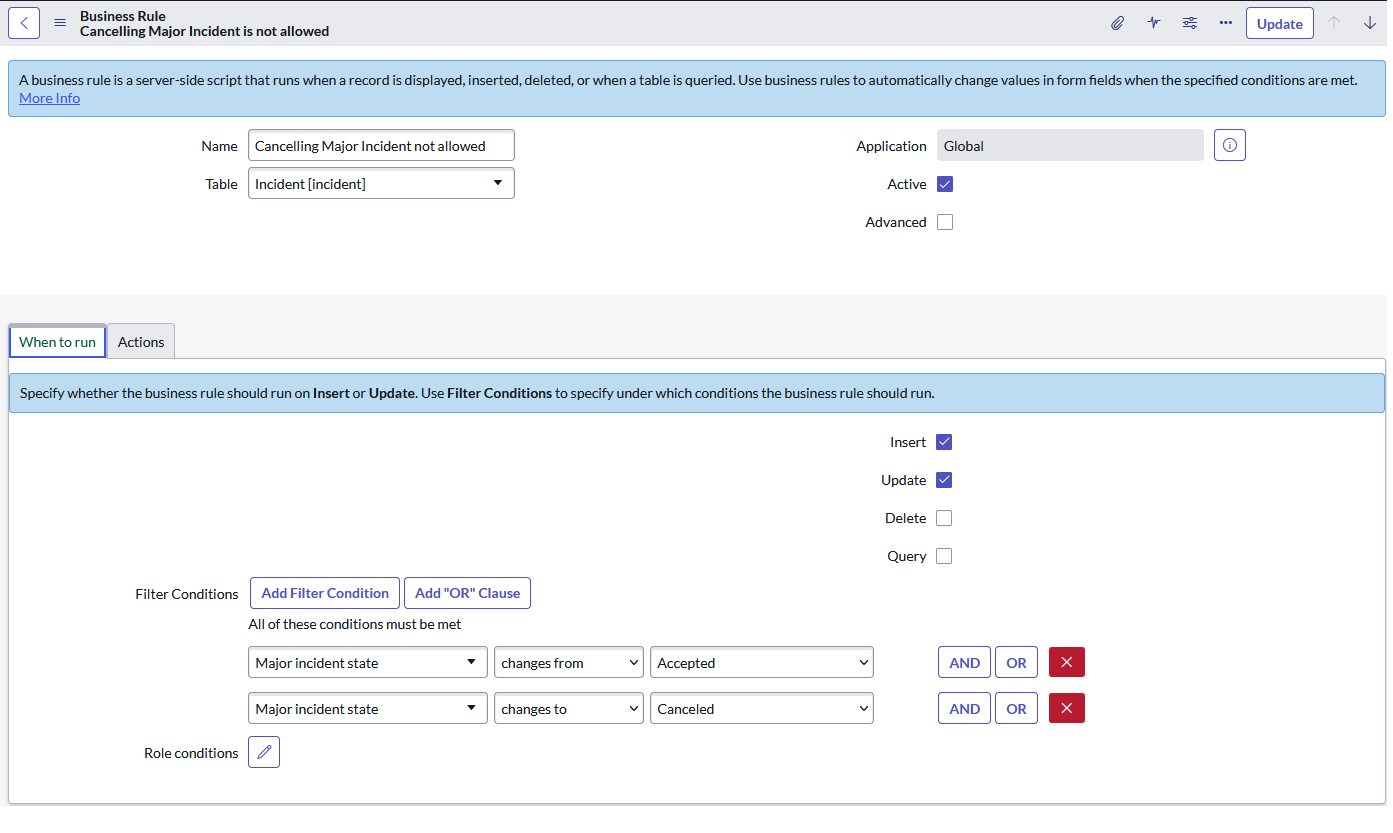
Task: Switch to the Actions tab
Action: [140, 341]
